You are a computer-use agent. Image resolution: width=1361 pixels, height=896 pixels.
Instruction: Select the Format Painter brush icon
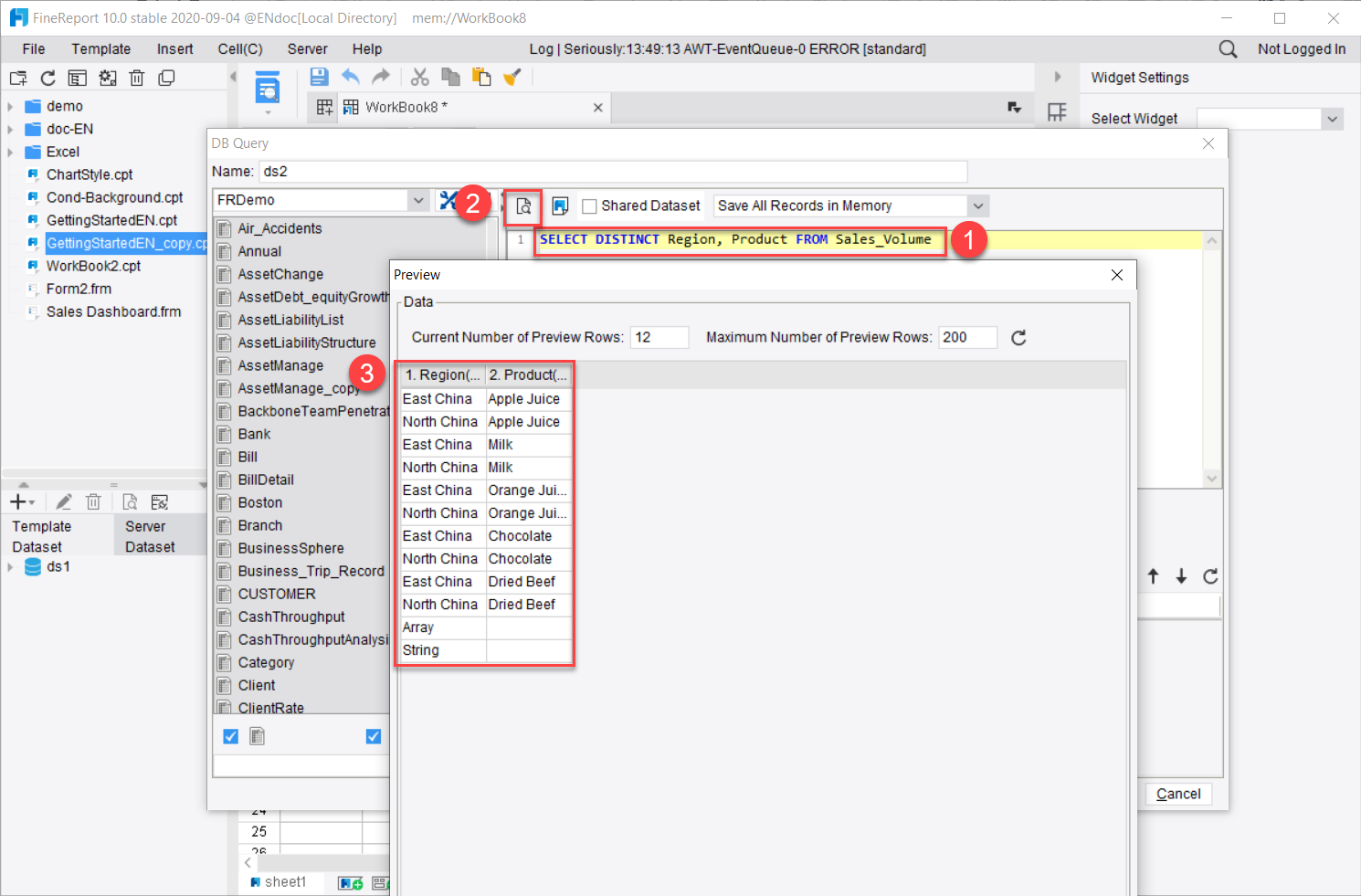tap(512, 77)
